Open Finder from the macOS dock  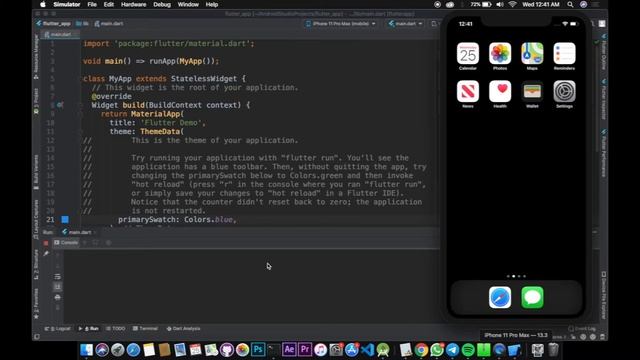click(x=87, y=350)
